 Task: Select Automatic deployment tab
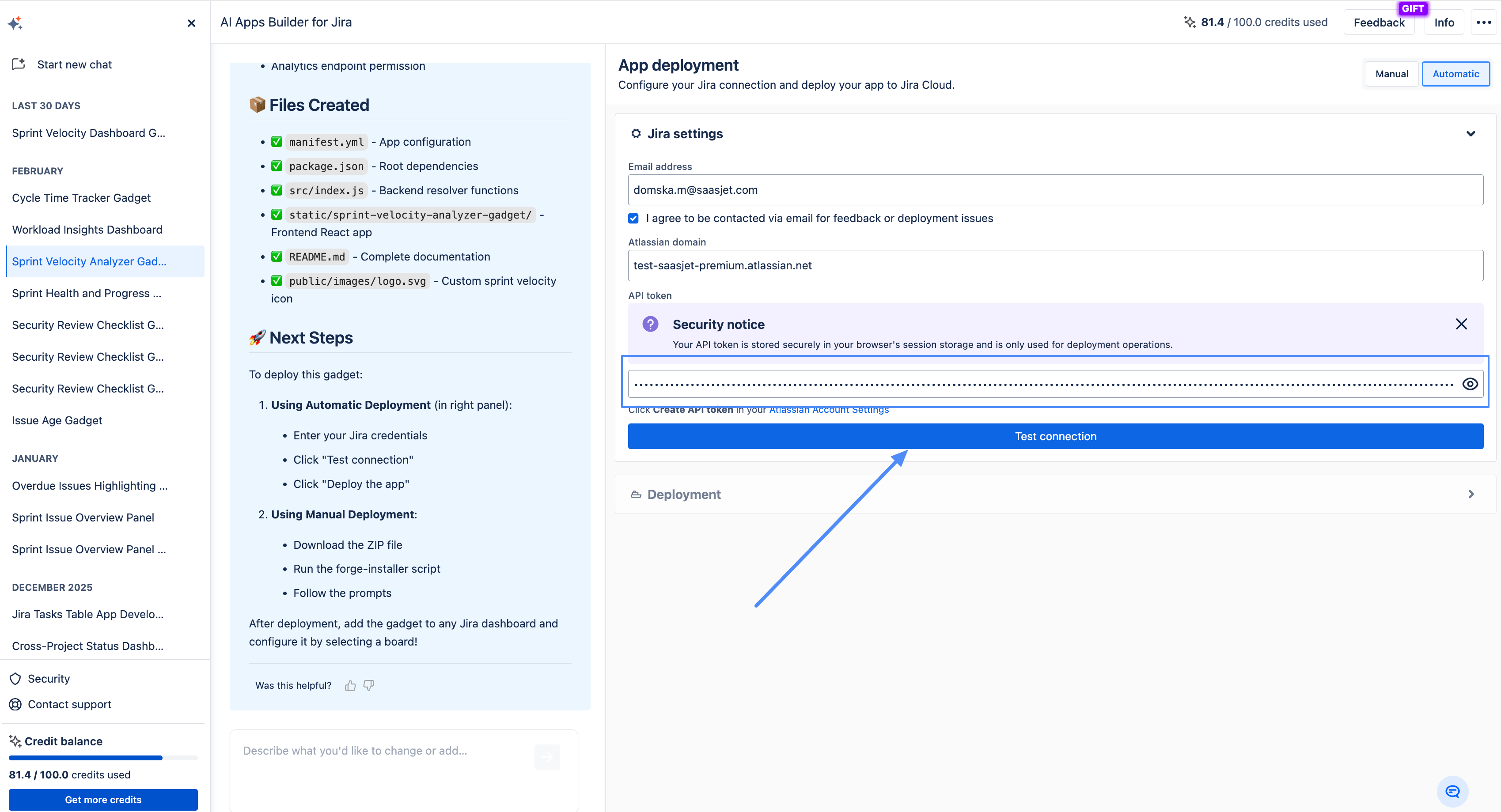(1455, 74)
